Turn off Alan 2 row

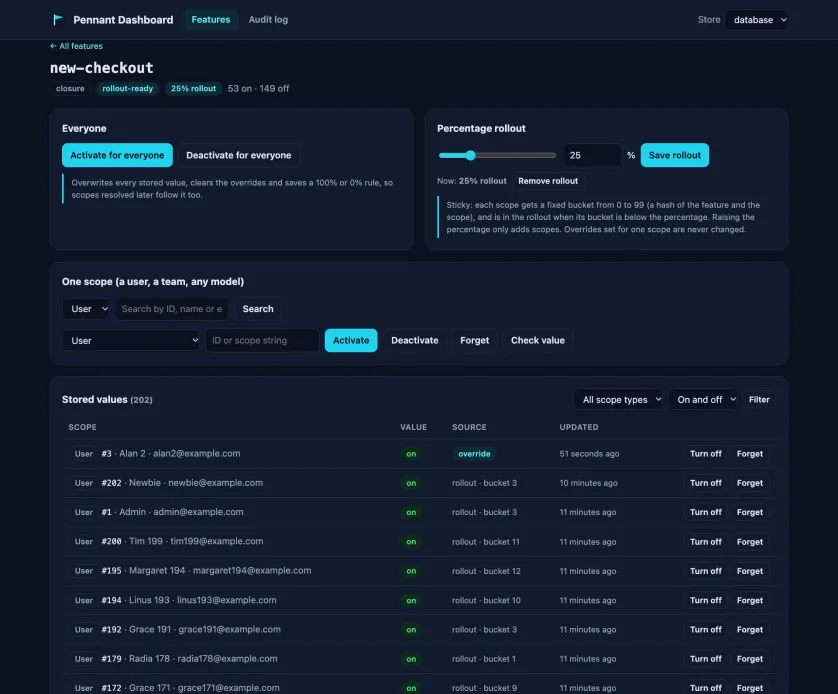tap(705, 454)
